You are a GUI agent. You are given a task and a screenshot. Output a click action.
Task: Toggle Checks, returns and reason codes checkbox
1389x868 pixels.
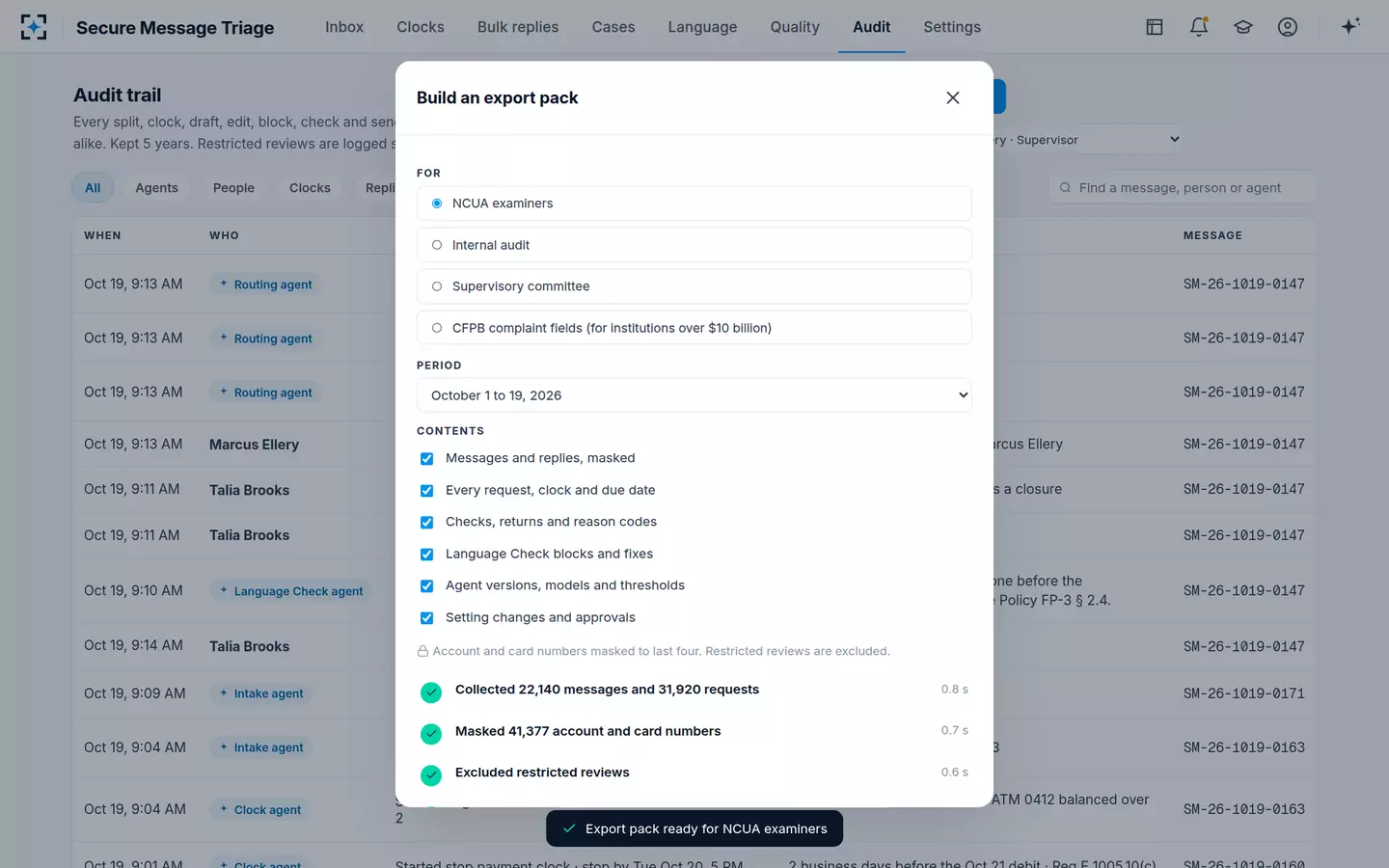(x=426, y=522)
